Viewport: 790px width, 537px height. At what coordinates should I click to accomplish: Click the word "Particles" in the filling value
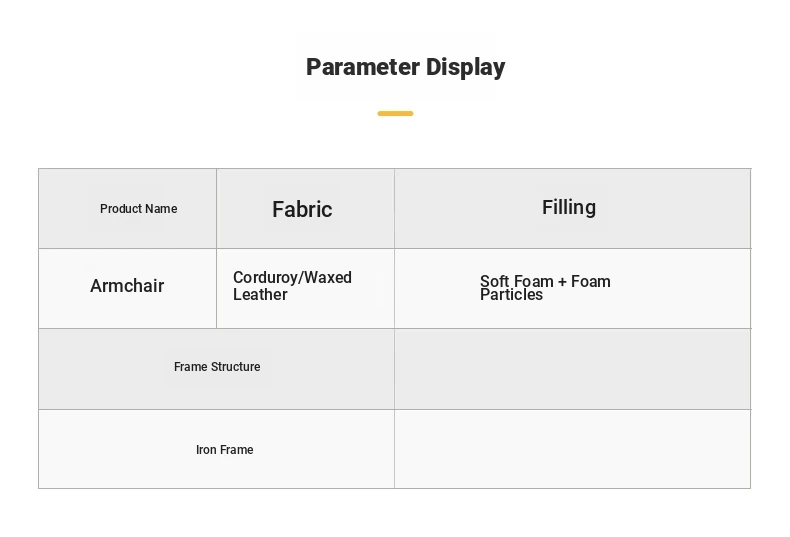tap(511, 295)
